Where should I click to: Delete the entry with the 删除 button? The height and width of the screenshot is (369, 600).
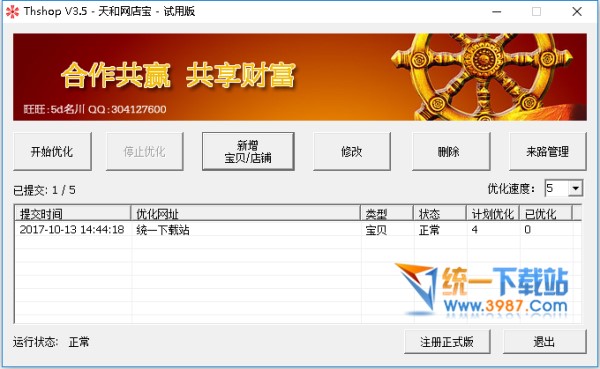click(x=451, y=152)
